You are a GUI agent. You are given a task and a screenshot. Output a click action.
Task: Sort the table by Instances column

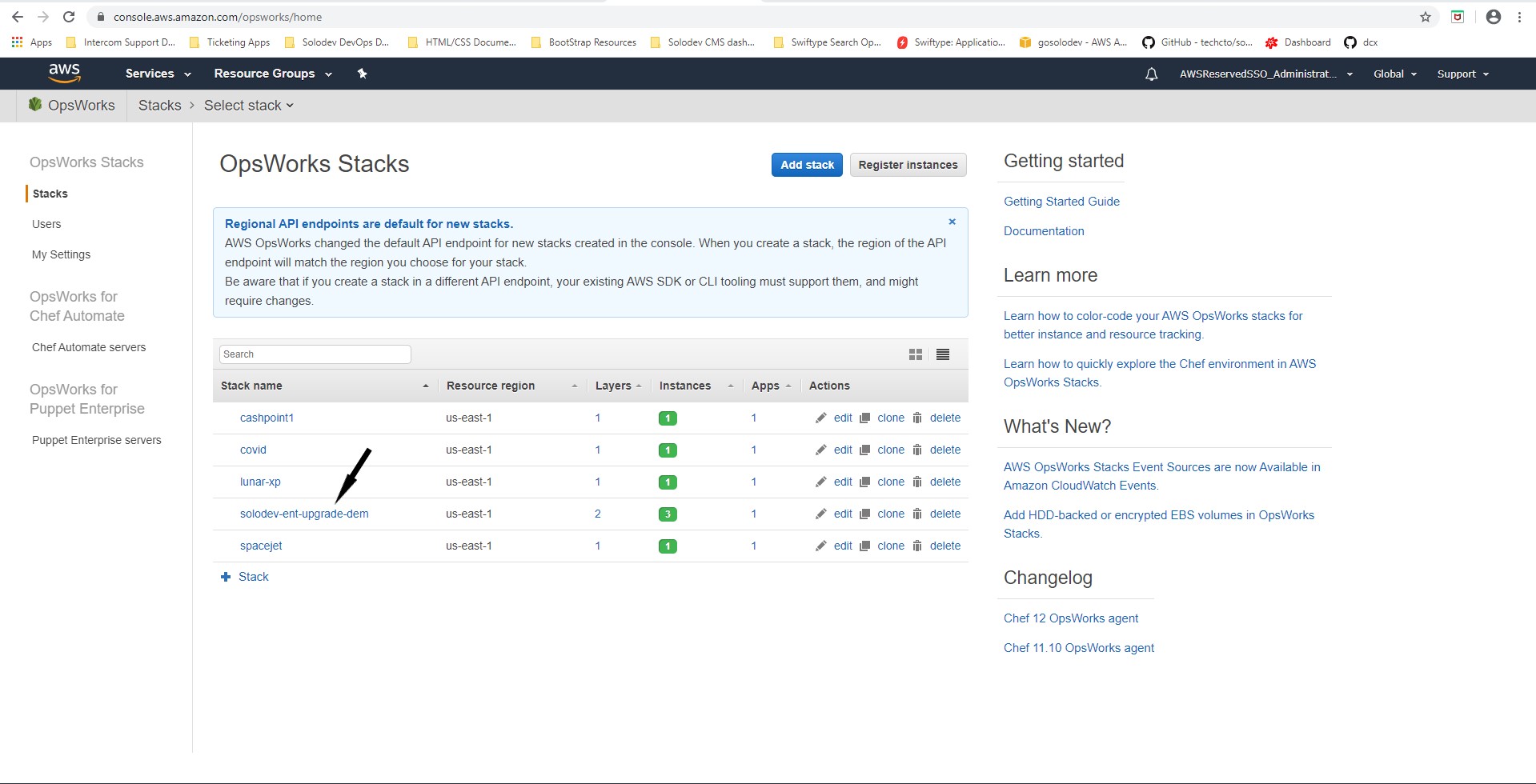(x=696, y=386)
